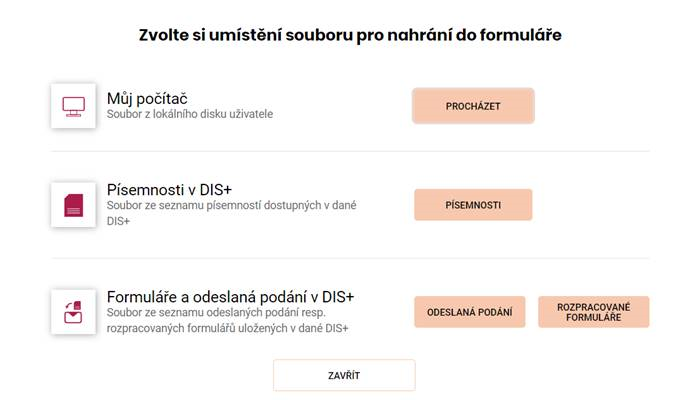The image size is (695, 400).
Task: Click the line 'rozpracovaných formulářů uložených v dané DIS+'
Action: click(227, 328)
